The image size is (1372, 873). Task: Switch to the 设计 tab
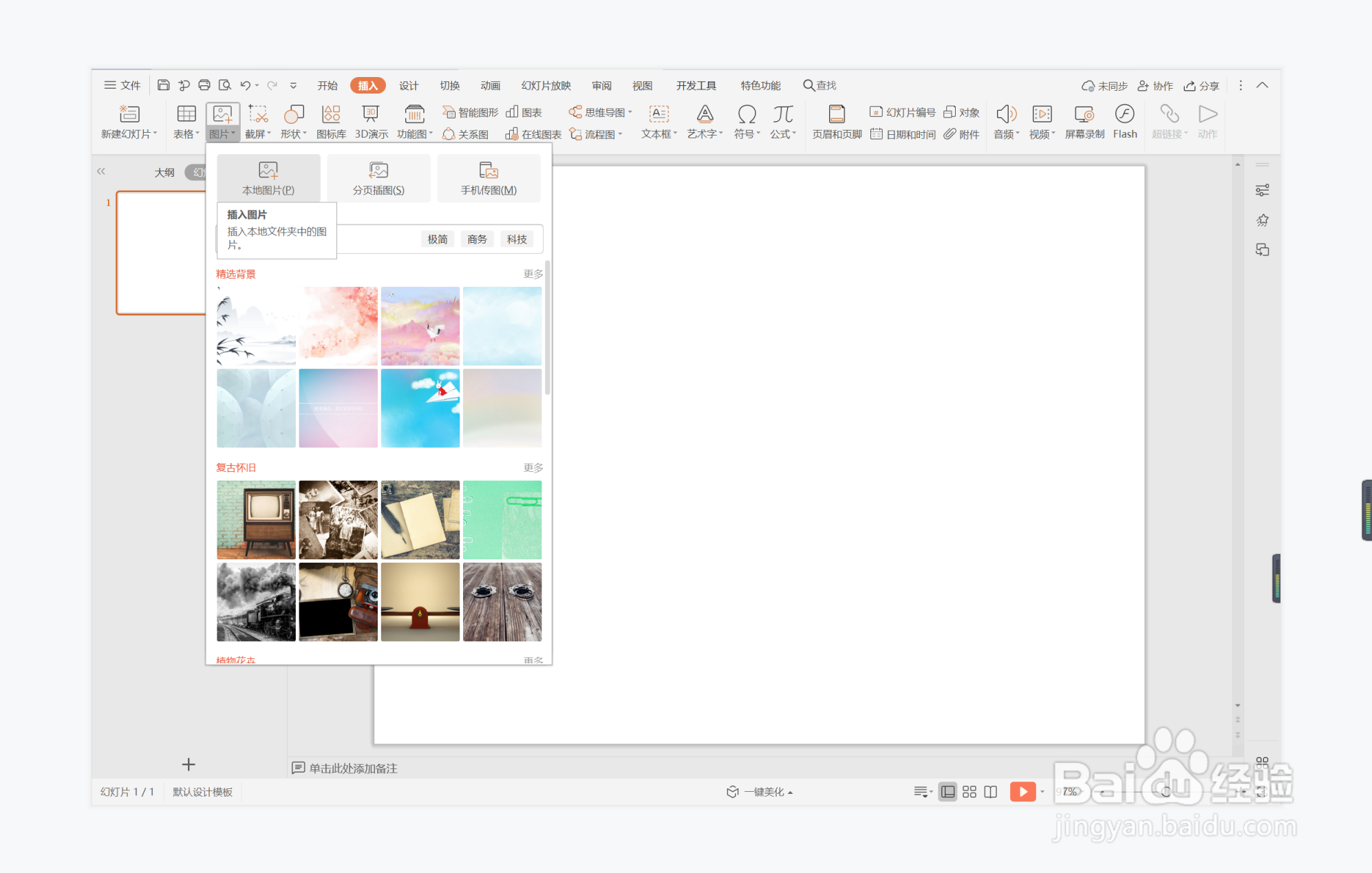click(409, 85)
